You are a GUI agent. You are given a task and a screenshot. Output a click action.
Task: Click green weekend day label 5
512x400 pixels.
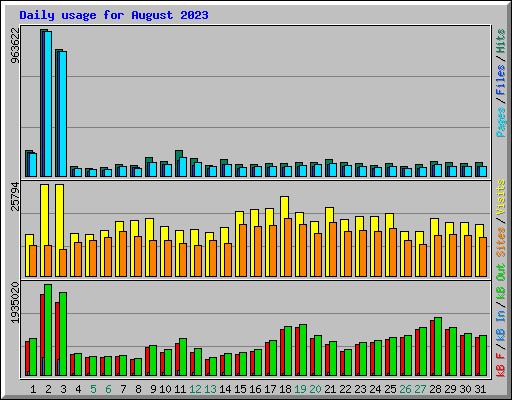(x=93, y=389)
